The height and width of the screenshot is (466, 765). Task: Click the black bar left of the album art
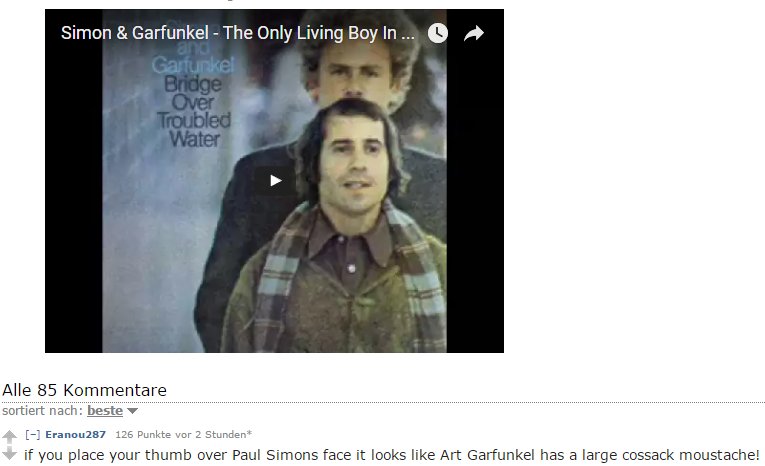tap(74, 195)
